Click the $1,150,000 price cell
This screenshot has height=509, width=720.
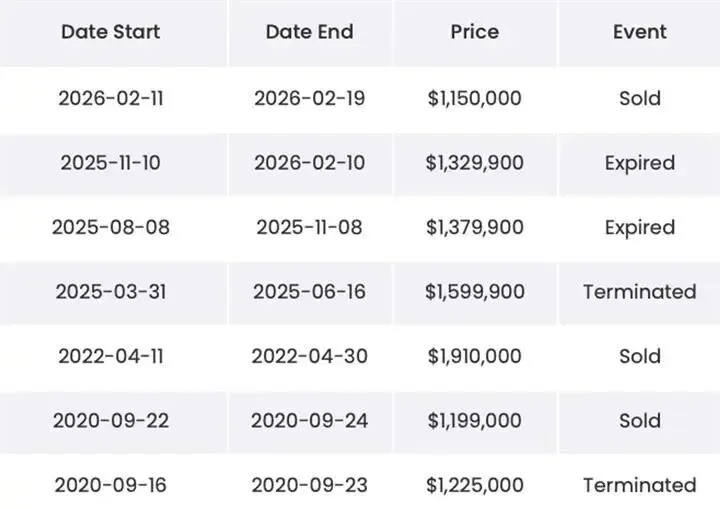pos(474,99)
